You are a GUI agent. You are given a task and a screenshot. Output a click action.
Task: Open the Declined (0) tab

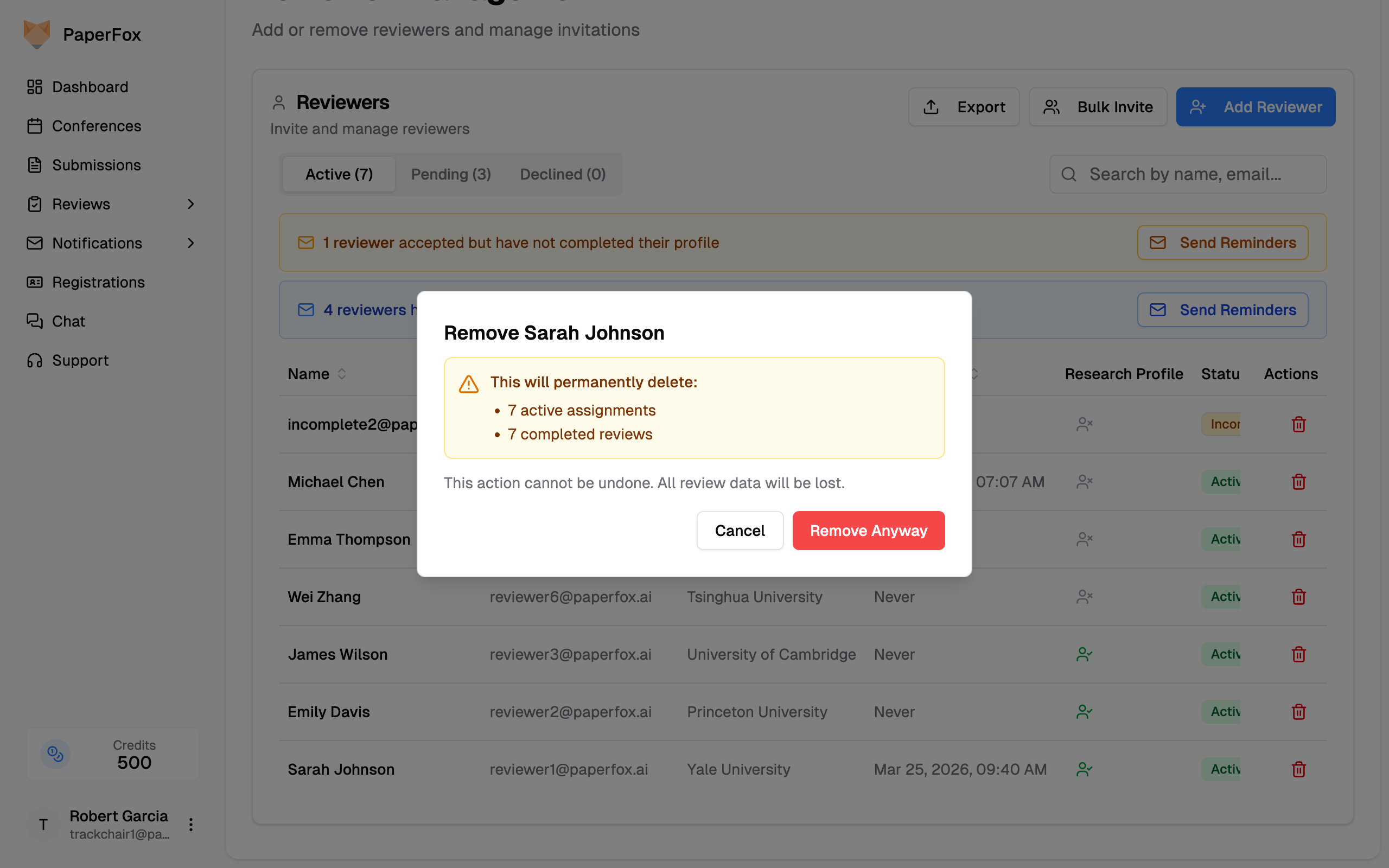click(563, 175)
